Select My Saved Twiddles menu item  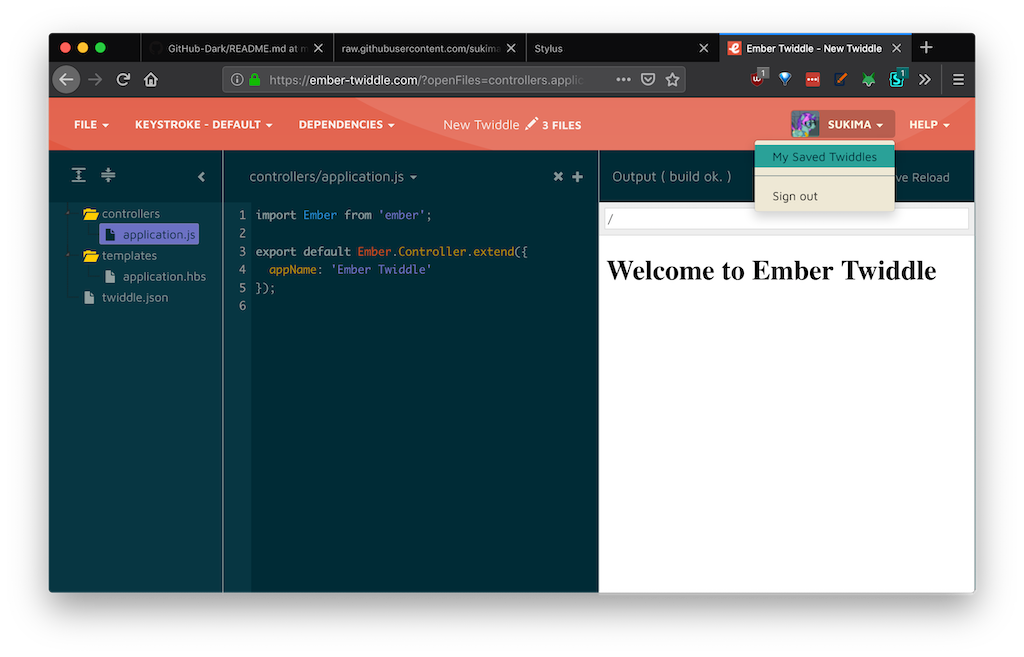point(824,157)
